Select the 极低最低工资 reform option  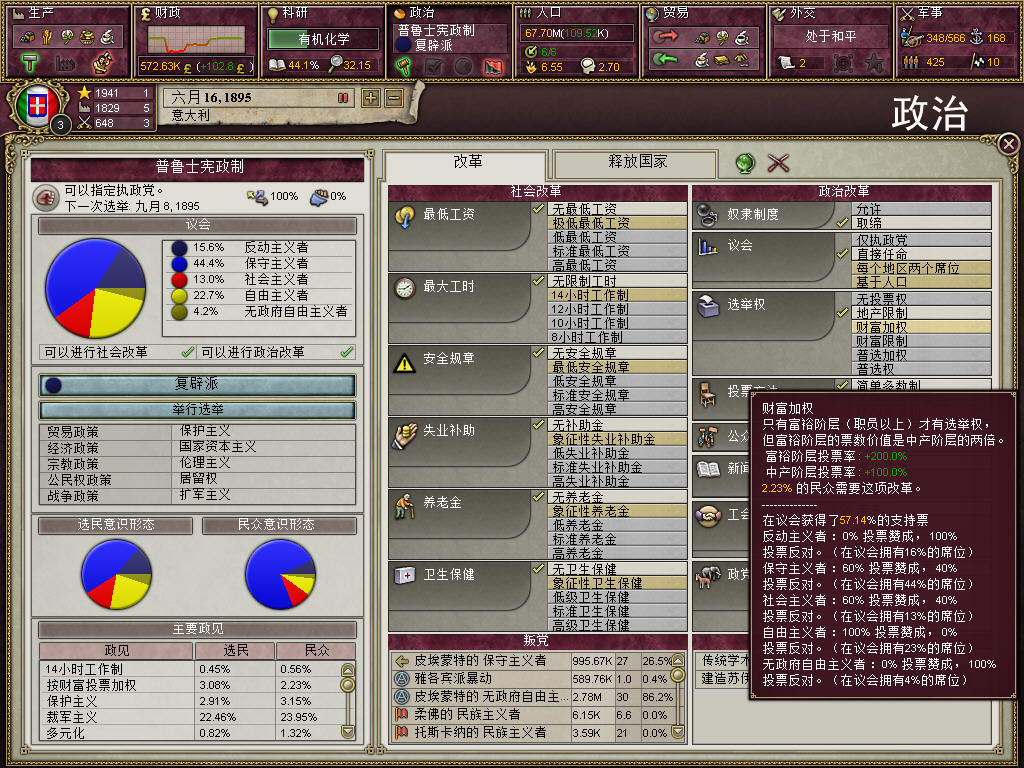[617, 223]
